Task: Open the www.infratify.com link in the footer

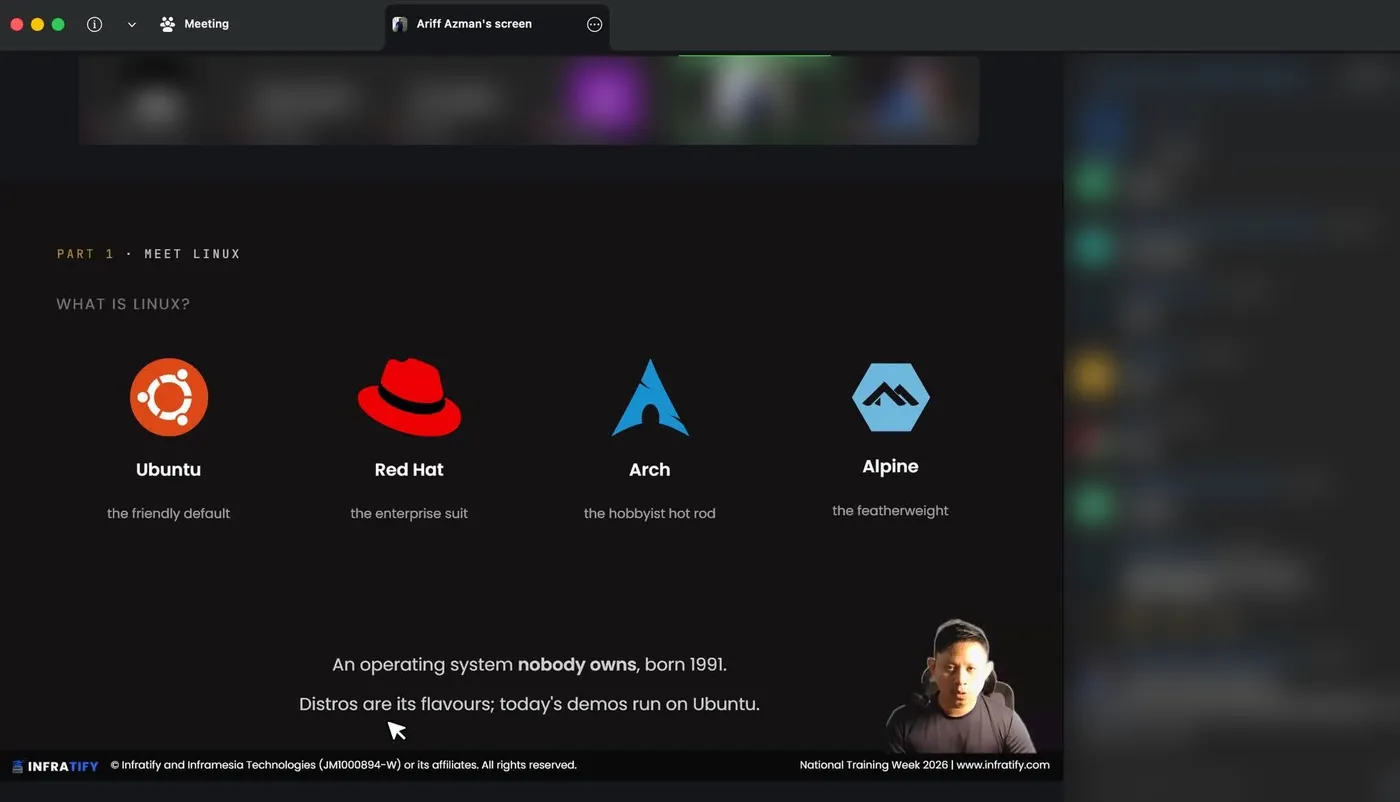Action: pos(1003,765)
